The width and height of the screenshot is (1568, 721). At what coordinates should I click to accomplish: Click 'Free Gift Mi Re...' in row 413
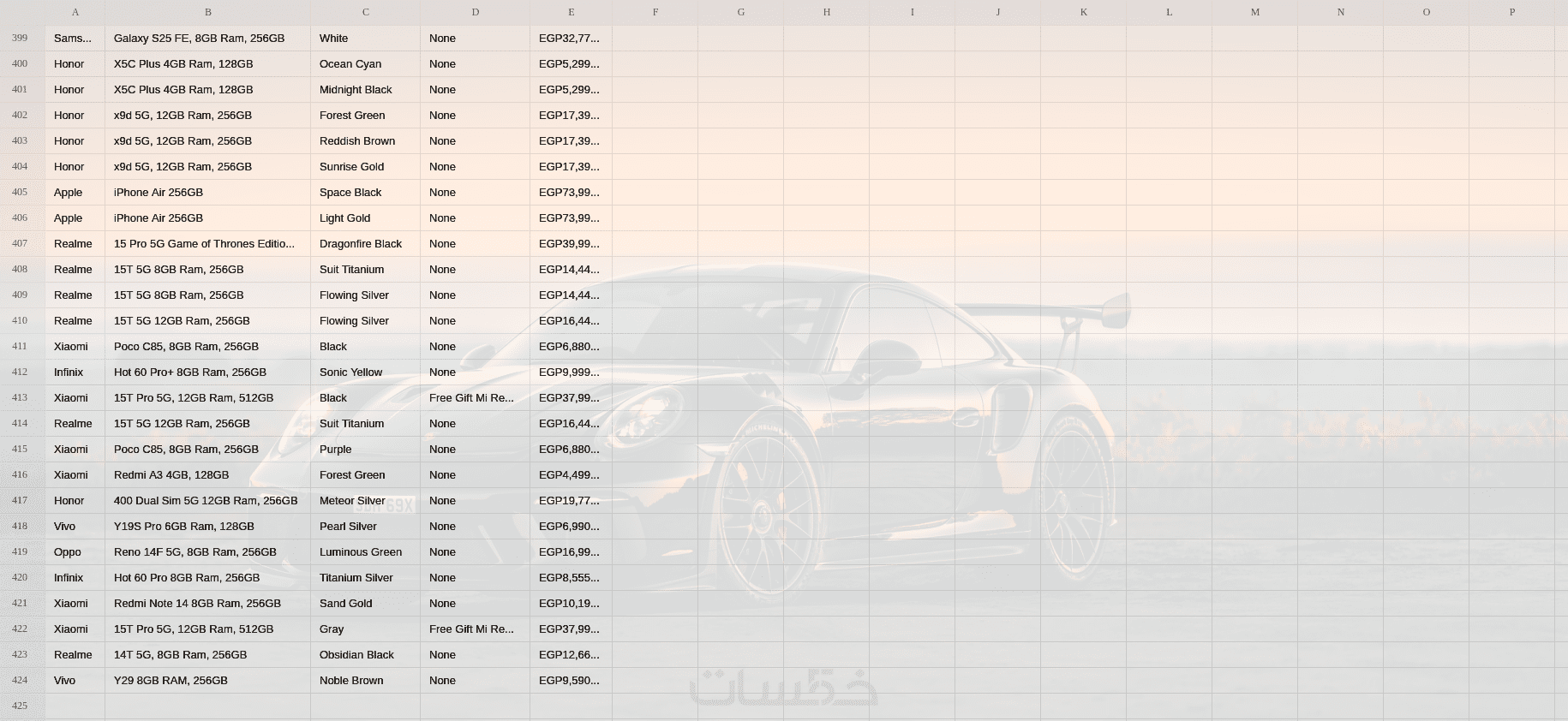click(476, 398)
